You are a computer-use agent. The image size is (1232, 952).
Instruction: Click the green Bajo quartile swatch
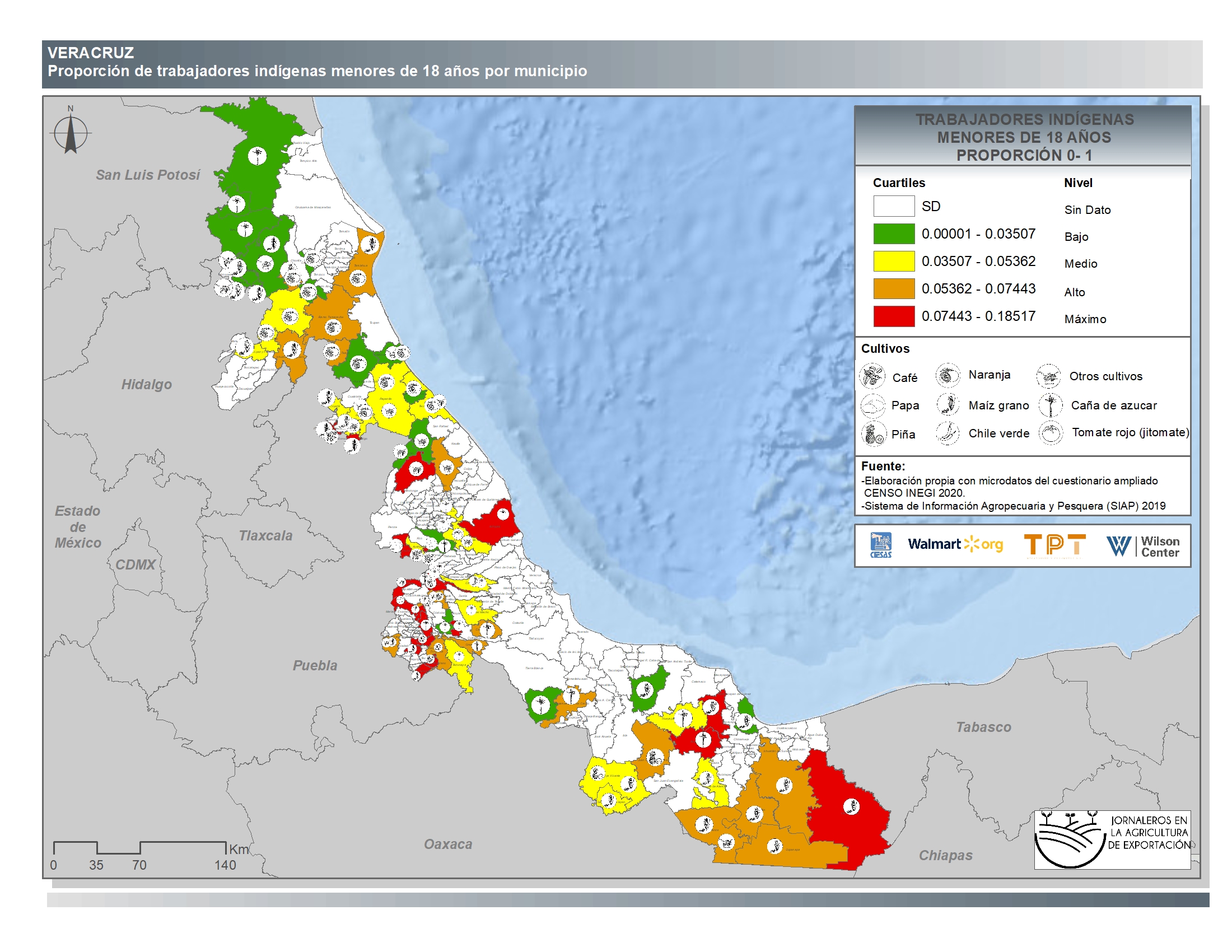coord(894,234)
